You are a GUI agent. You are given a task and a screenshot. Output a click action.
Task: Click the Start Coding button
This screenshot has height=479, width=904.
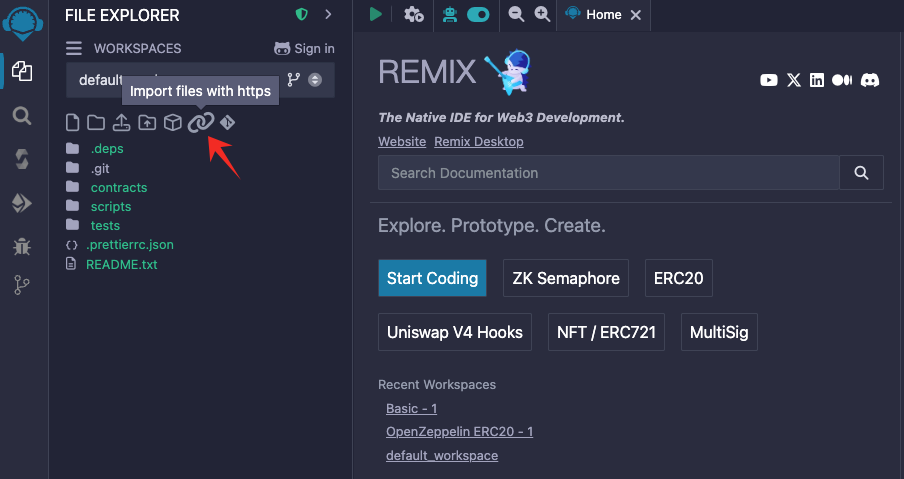pos(432,278)
